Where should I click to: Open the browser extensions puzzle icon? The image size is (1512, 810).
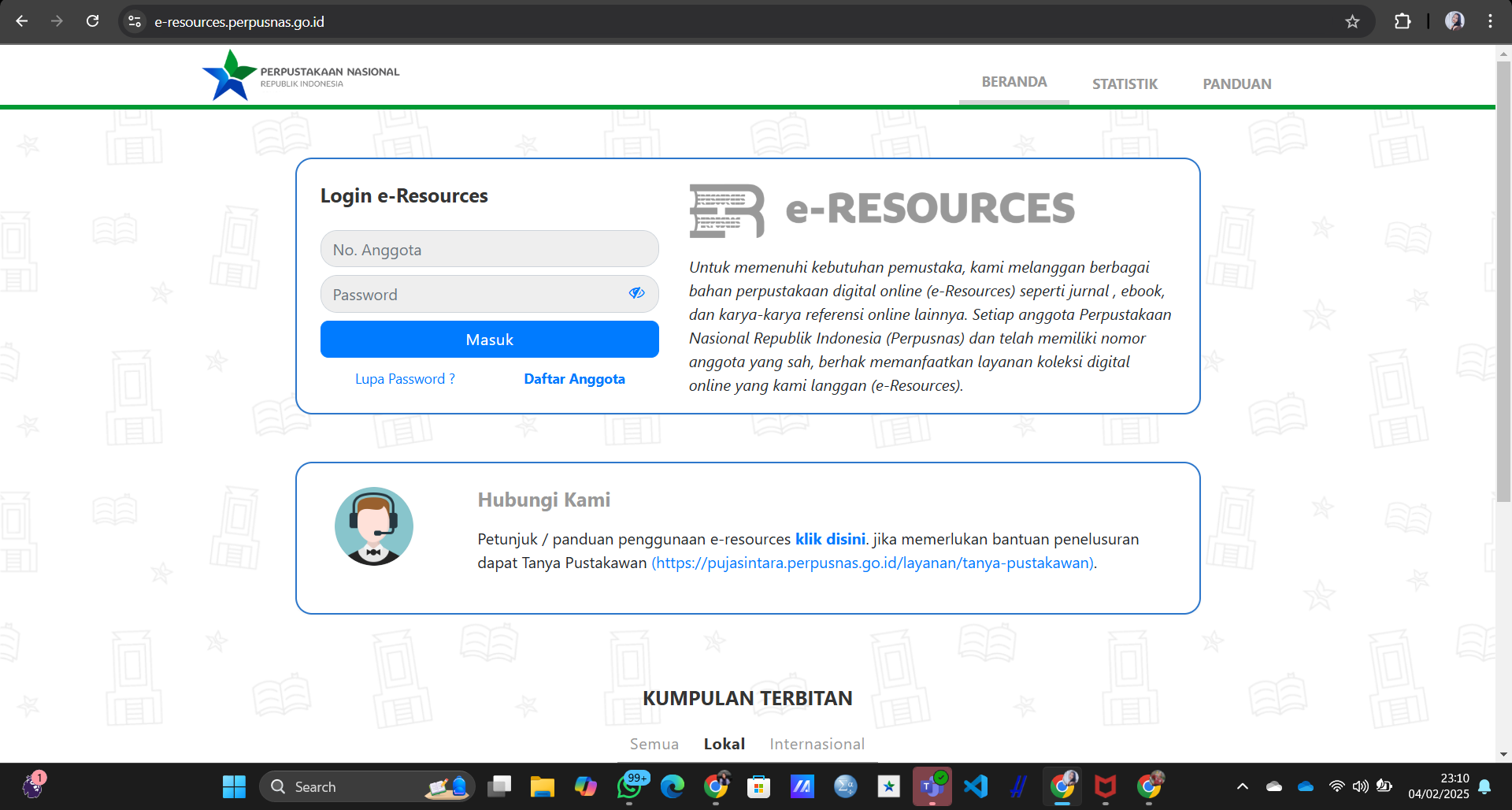(1403, 21)
